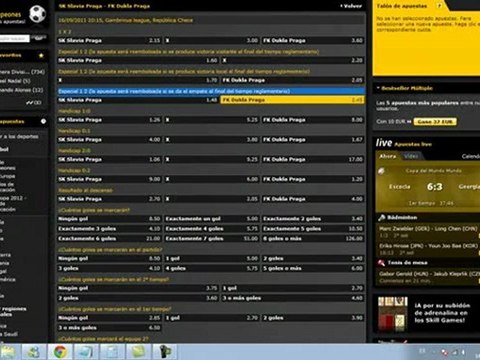Bet SK Slavia Praga 1.26 Handicap 1:0
Viewport: 480px width, 360px height.
coord(109,120)
